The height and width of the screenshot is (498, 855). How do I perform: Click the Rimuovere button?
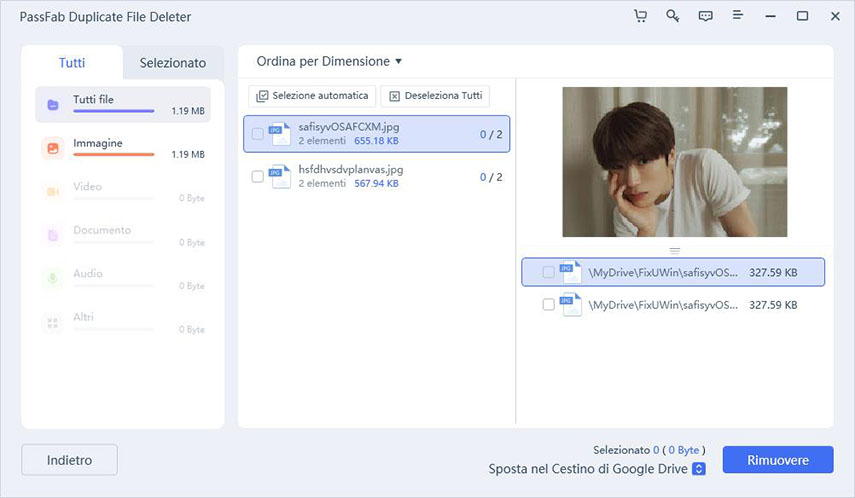pos(777,460)
